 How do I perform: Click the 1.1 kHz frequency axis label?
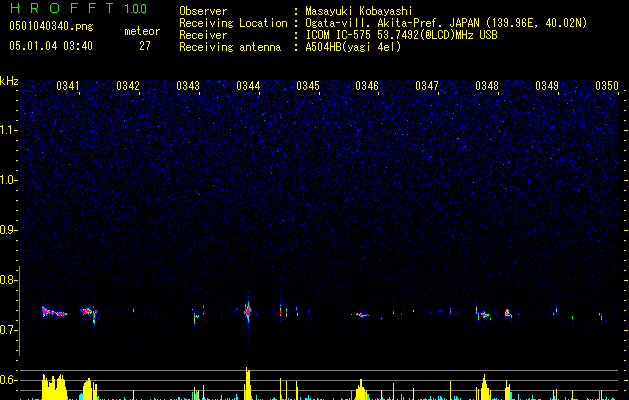click(x=8, y=130)
